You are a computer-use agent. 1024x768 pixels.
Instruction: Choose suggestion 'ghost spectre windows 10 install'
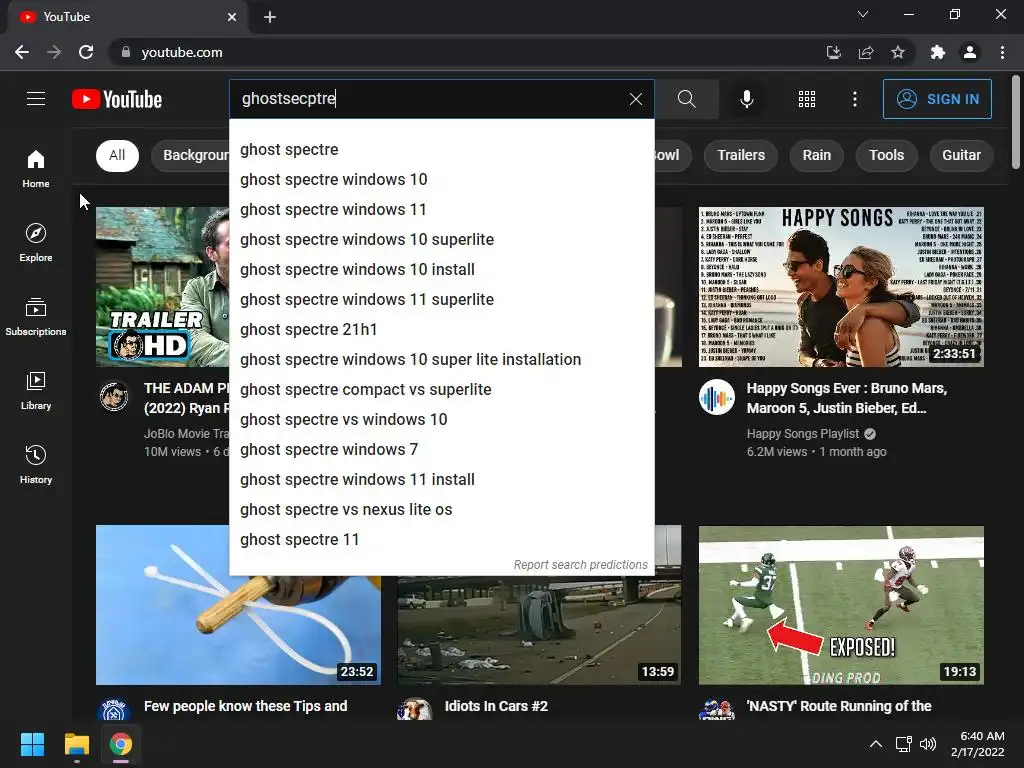pos(442,270)
